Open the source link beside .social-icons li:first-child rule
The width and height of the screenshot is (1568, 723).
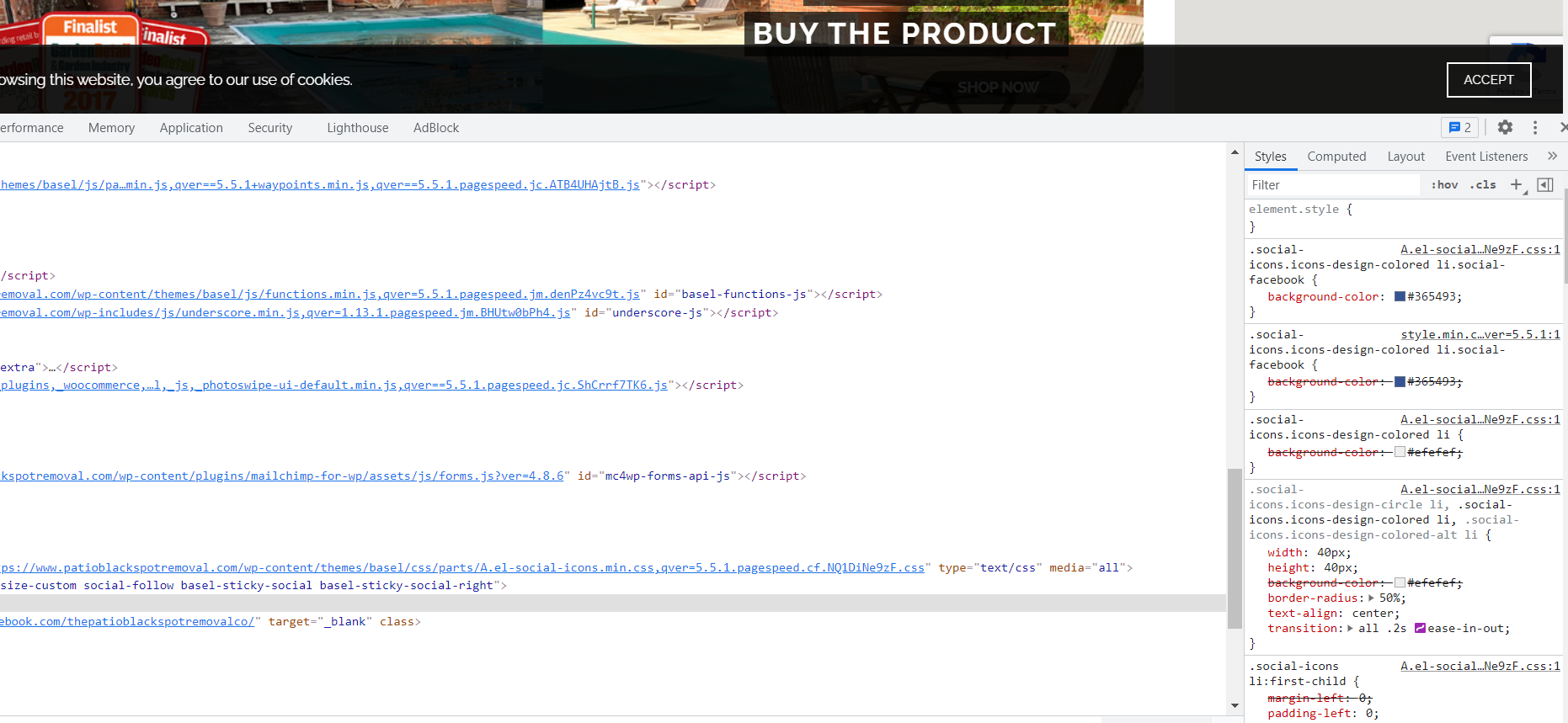1480,667
